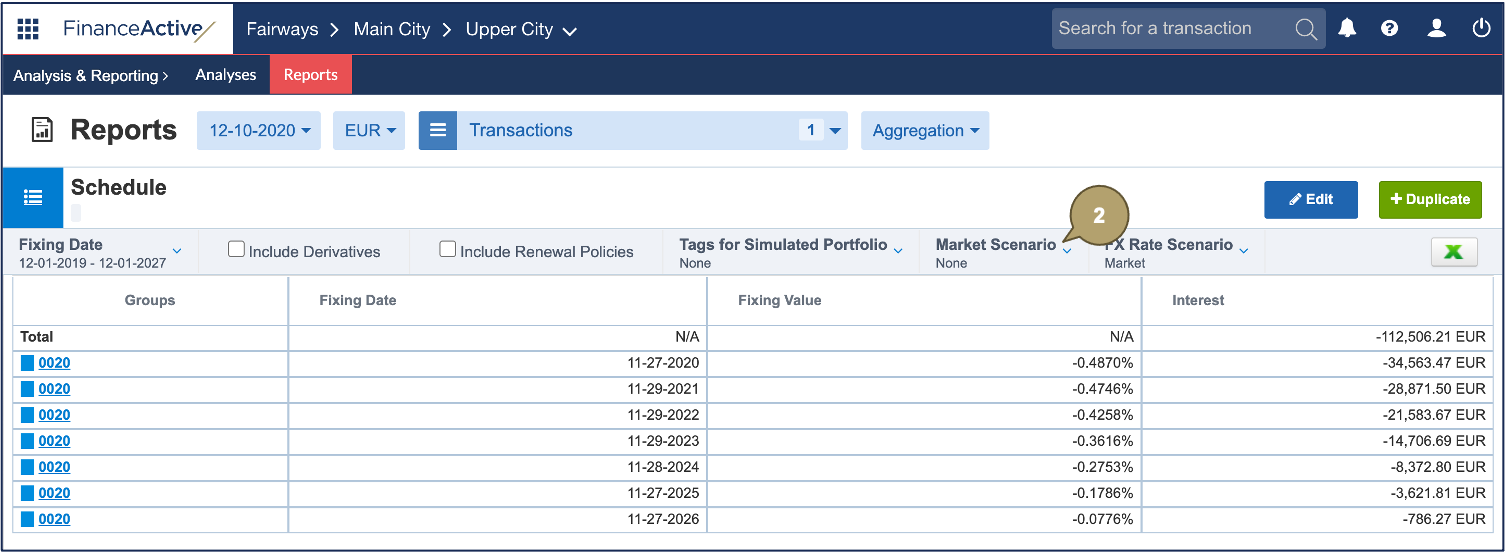Click the blue Edit button

point(1310,199)
